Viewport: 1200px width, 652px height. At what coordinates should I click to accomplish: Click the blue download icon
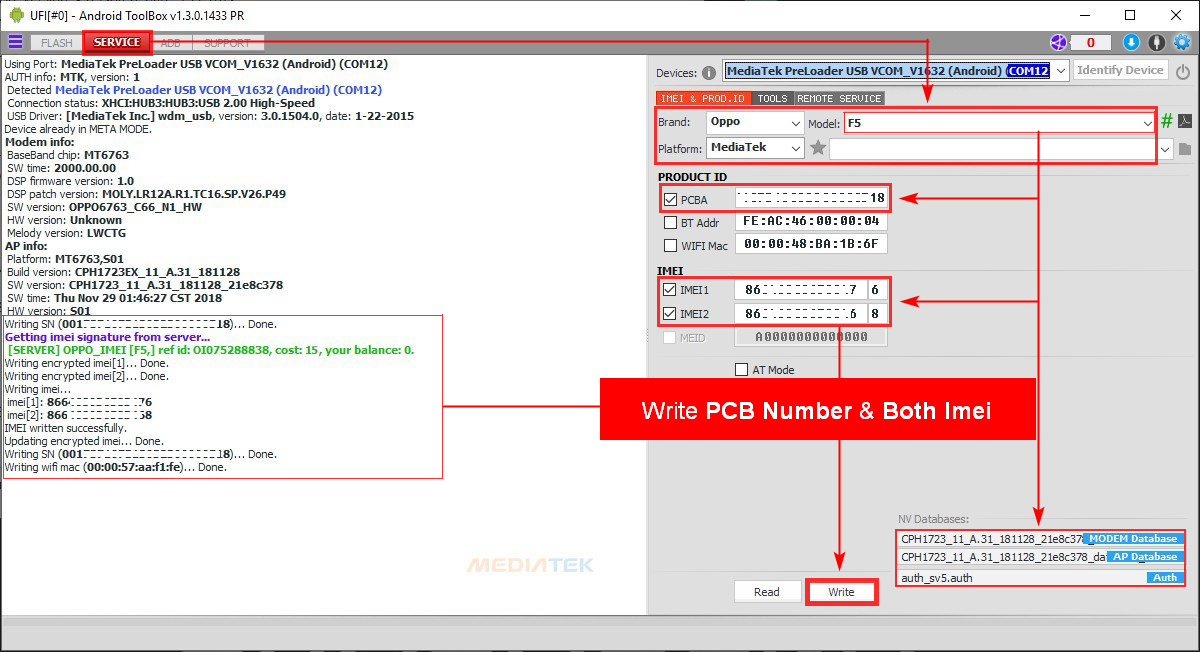1131,42
